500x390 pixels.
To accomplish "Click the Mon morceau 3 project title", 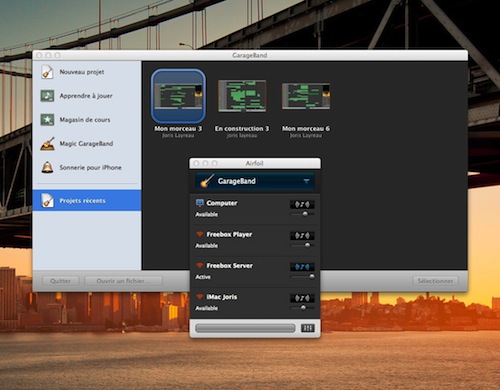I will (178, 129).
